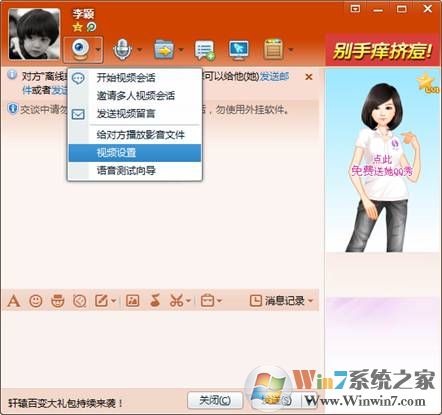Click the microphone voice call icon
This screenshot has height=415, width=442.
122,50
